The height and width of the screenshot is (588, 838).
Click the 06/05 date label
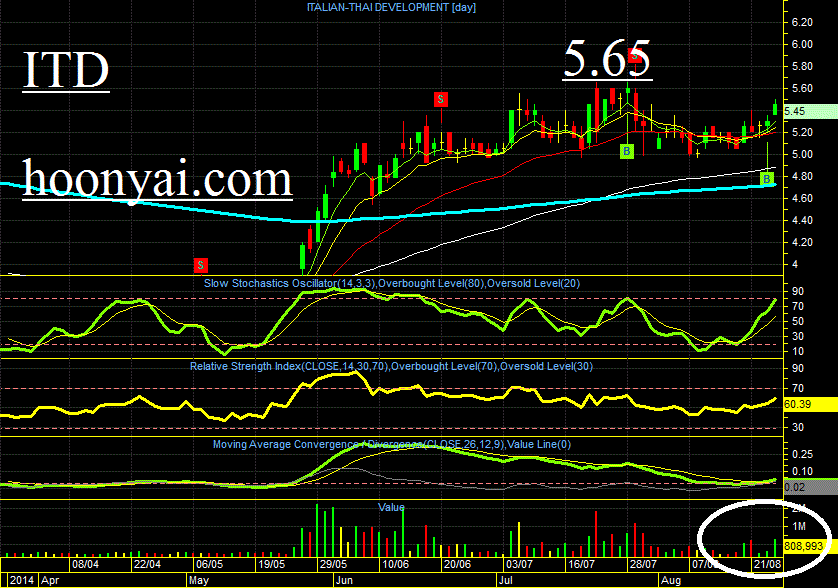pos(210,564)
